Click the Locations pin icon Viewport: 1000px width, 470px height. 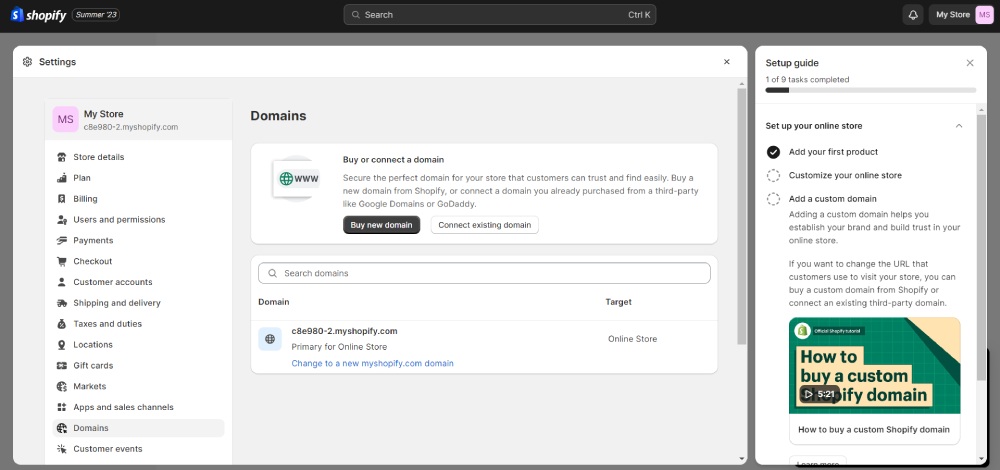(62, 344)
